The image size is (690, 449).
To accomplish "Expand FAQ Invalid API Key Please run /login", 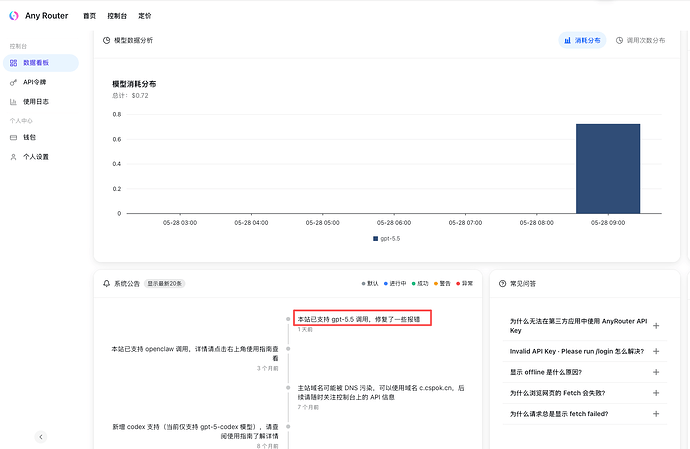I will point(584,351).
